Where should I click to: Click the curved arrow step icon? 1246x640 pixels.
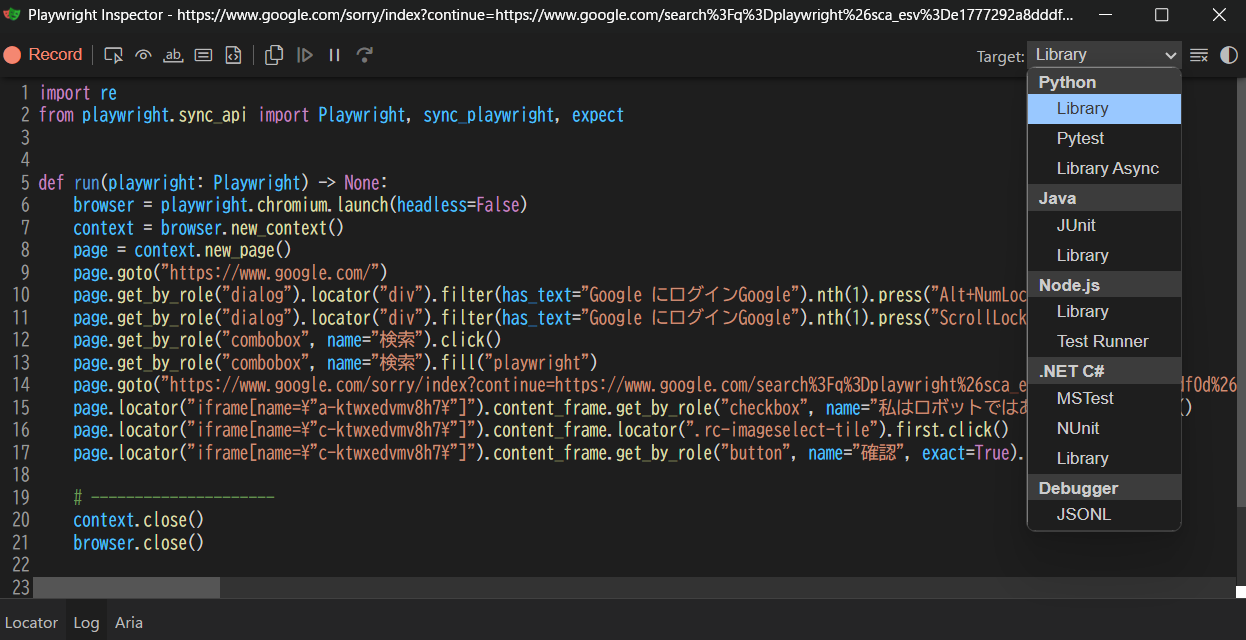pos(364,55)
